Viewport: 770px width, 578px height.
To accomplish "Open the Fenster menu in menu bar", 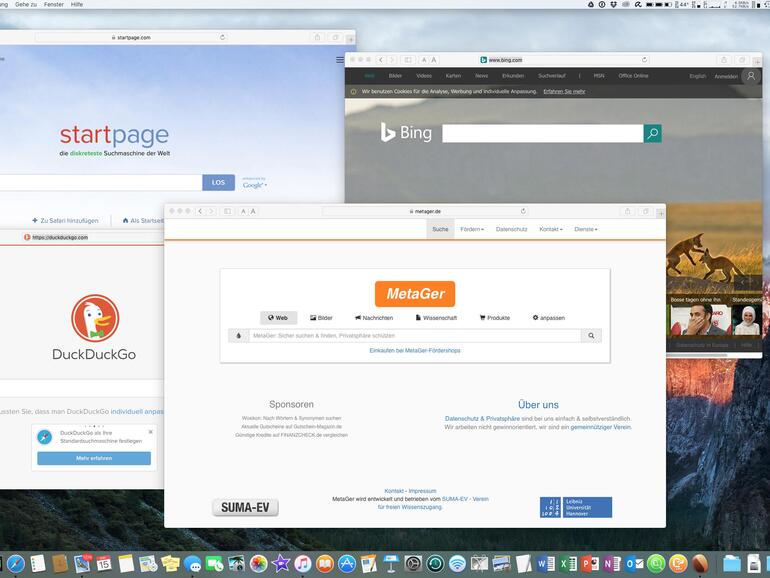I will (54, 4).
